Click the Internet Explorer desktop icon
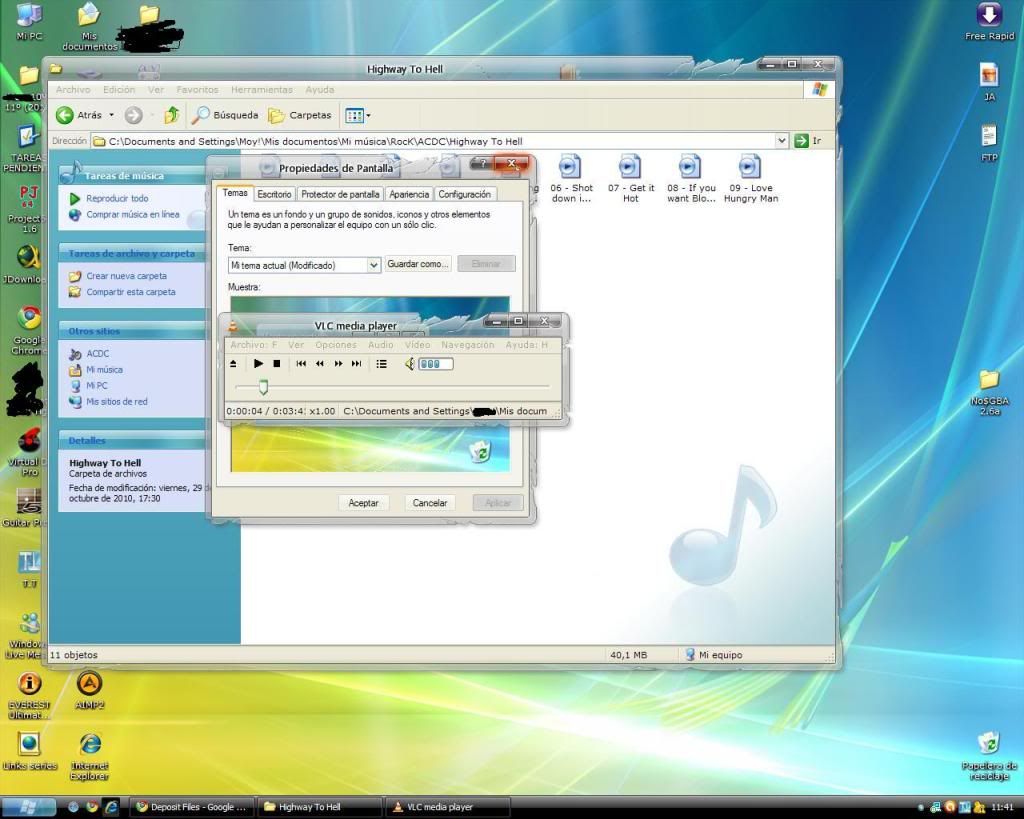Image resolution: width=1024 pixels, height=819 pixels. point(89,756)
